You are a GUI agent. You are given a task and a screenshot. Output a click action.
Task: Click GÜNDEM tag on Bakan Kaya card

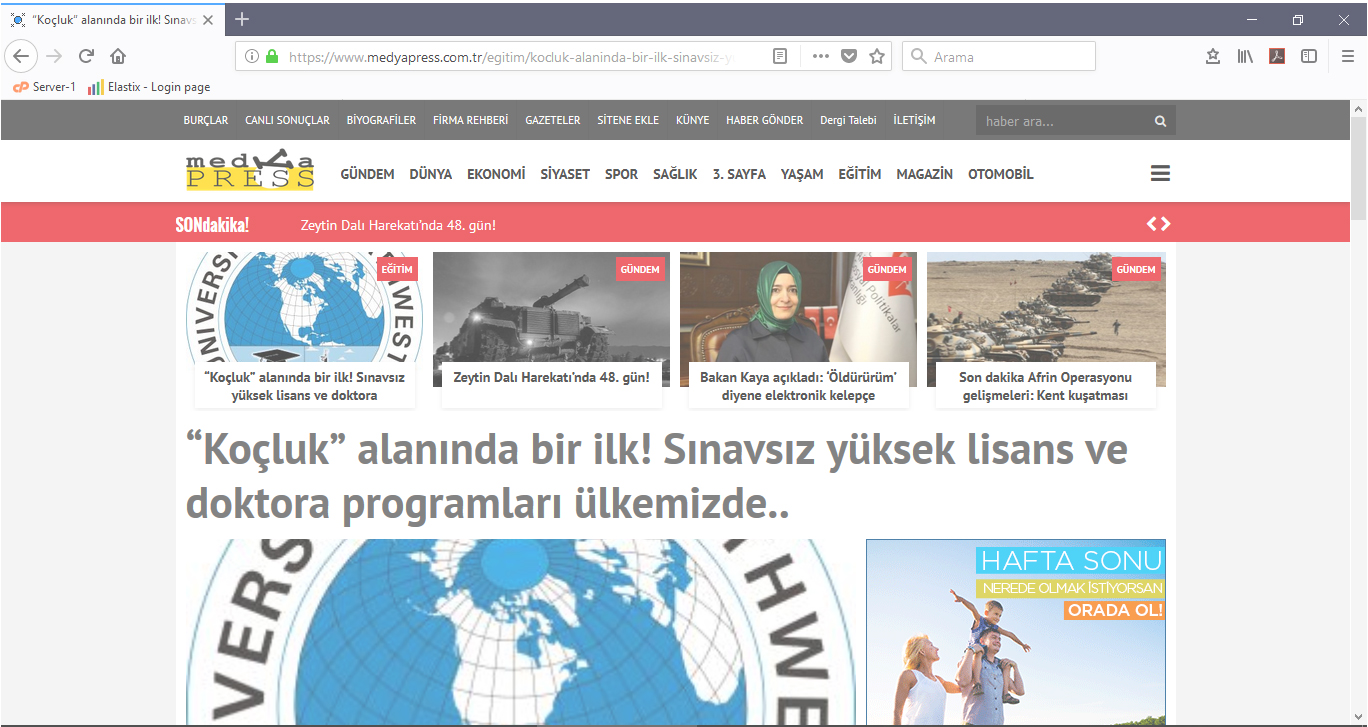click(886, 269)
